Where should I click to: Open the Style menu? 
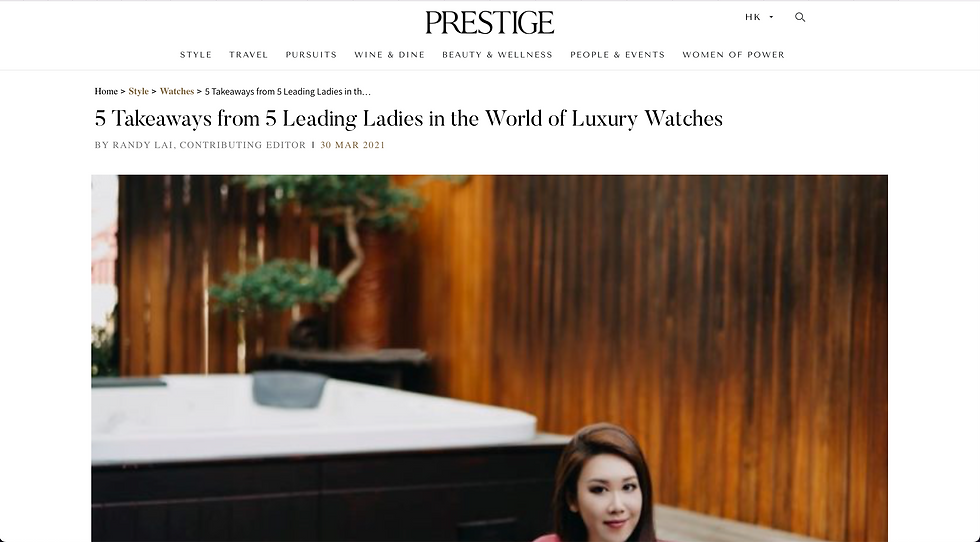[196, 54]
